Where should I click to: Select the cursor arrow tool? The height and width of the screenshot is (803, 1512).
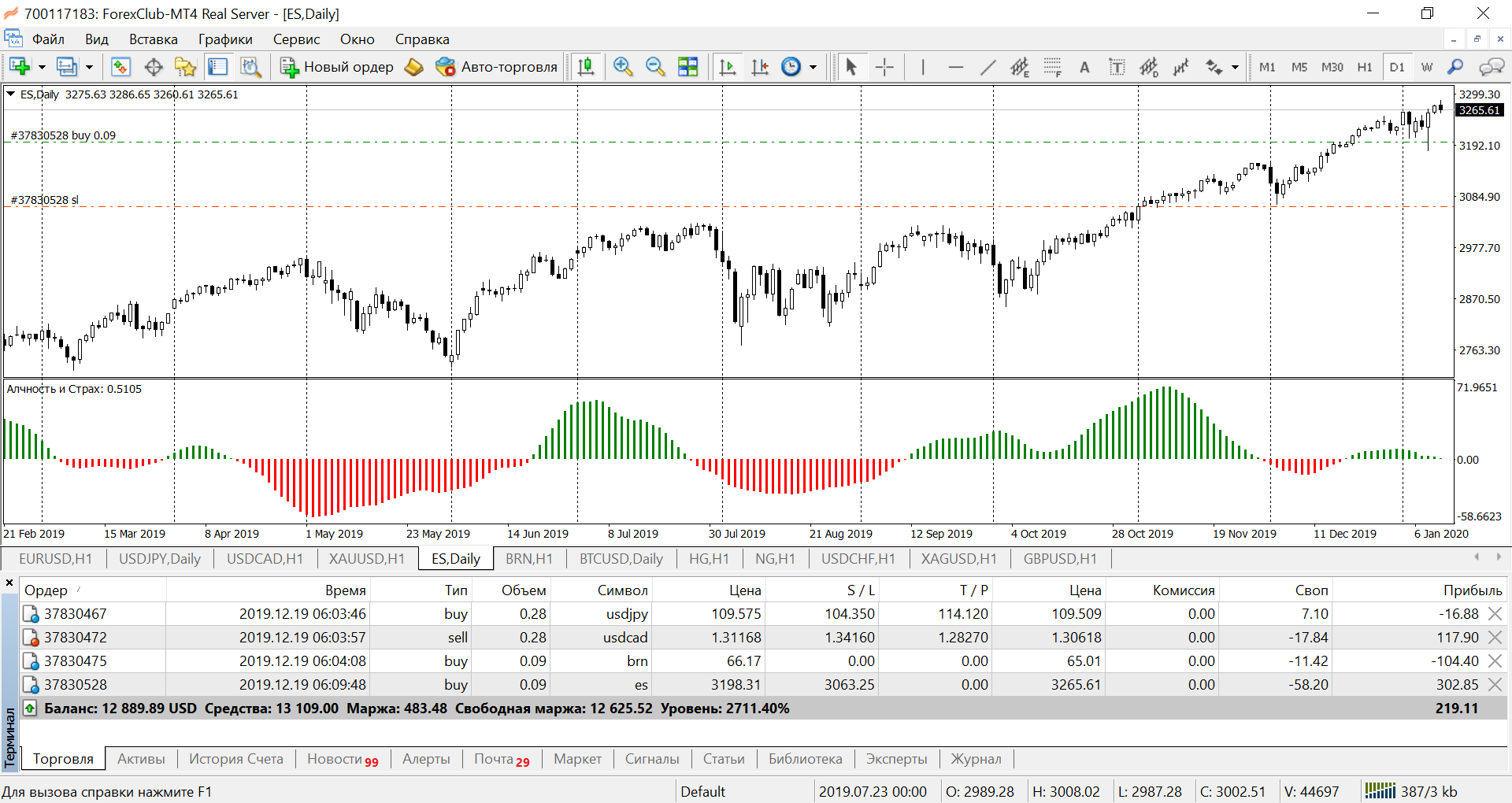850,67
